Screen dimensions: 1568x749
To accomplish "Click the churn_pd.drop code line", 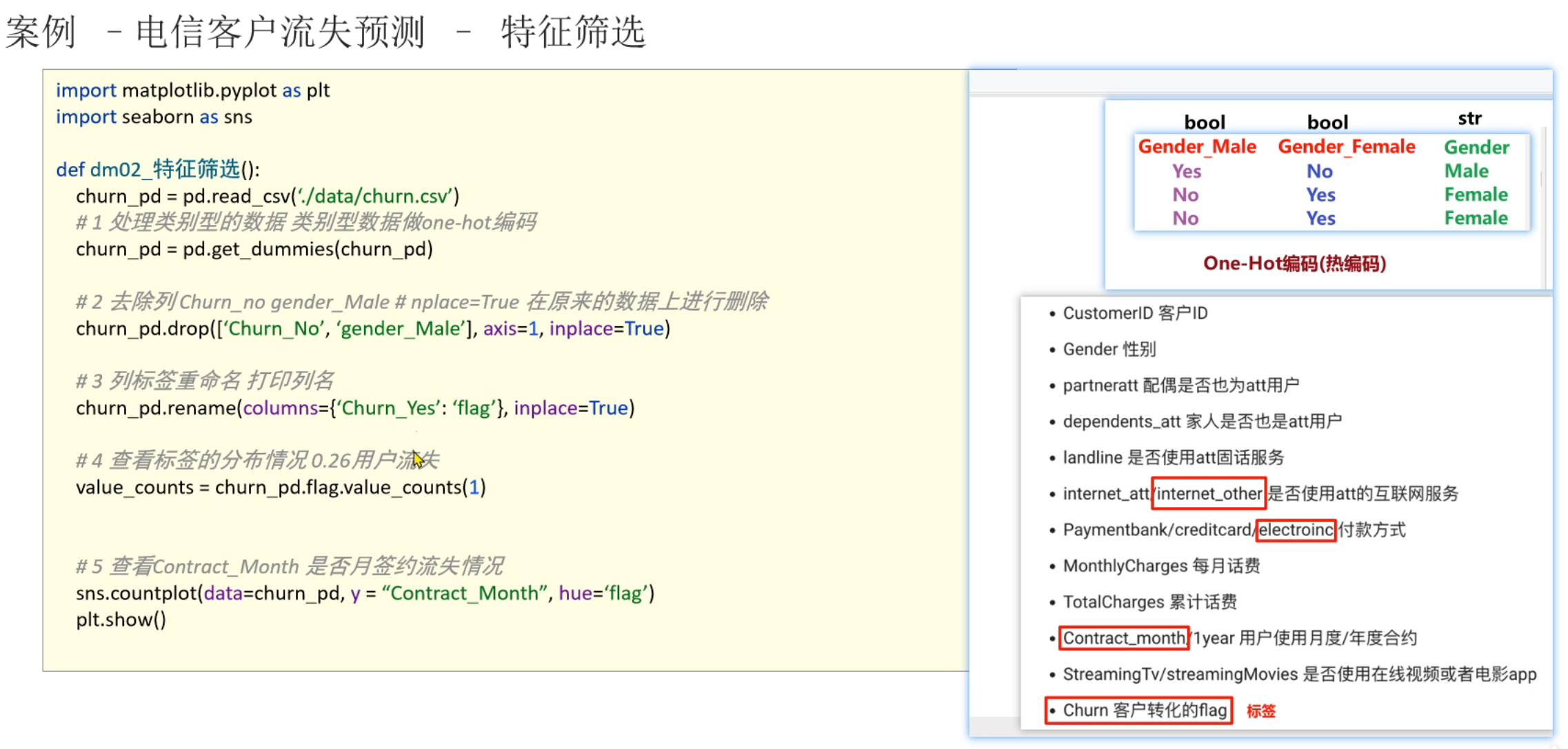I will (x=372, y=328).
